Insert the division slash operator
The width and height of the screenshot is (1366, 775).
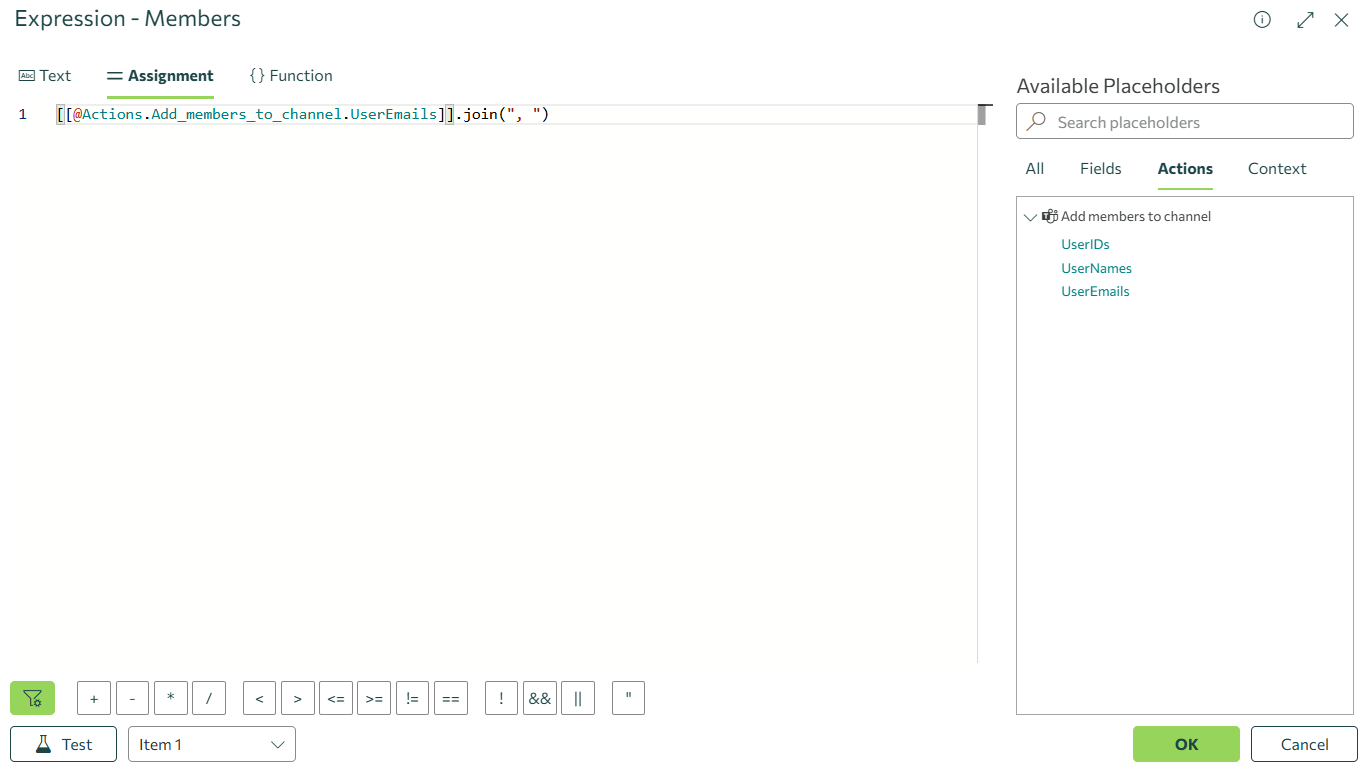209,698
